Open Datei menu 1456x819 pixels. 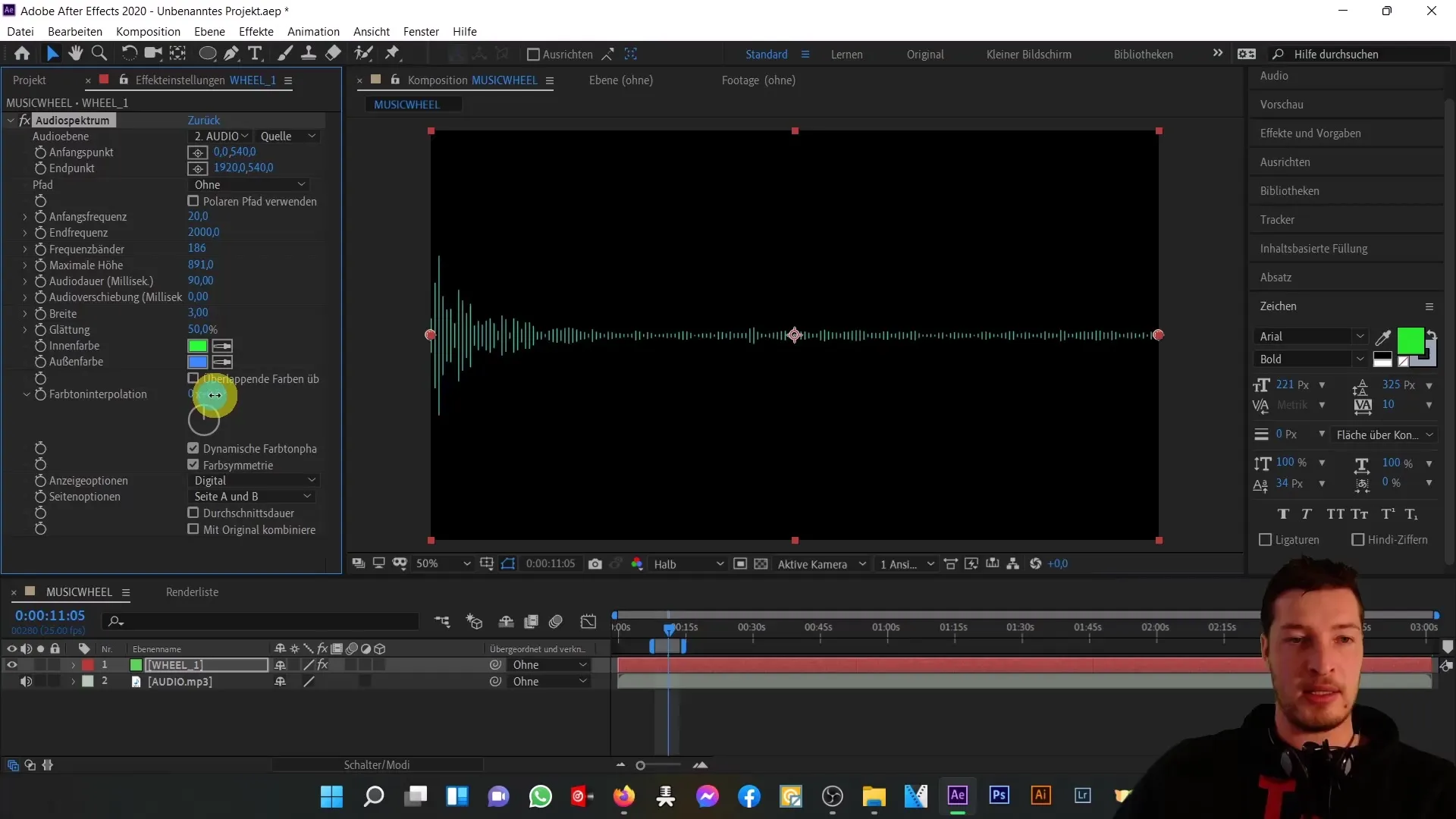click(x=20, y=31)
